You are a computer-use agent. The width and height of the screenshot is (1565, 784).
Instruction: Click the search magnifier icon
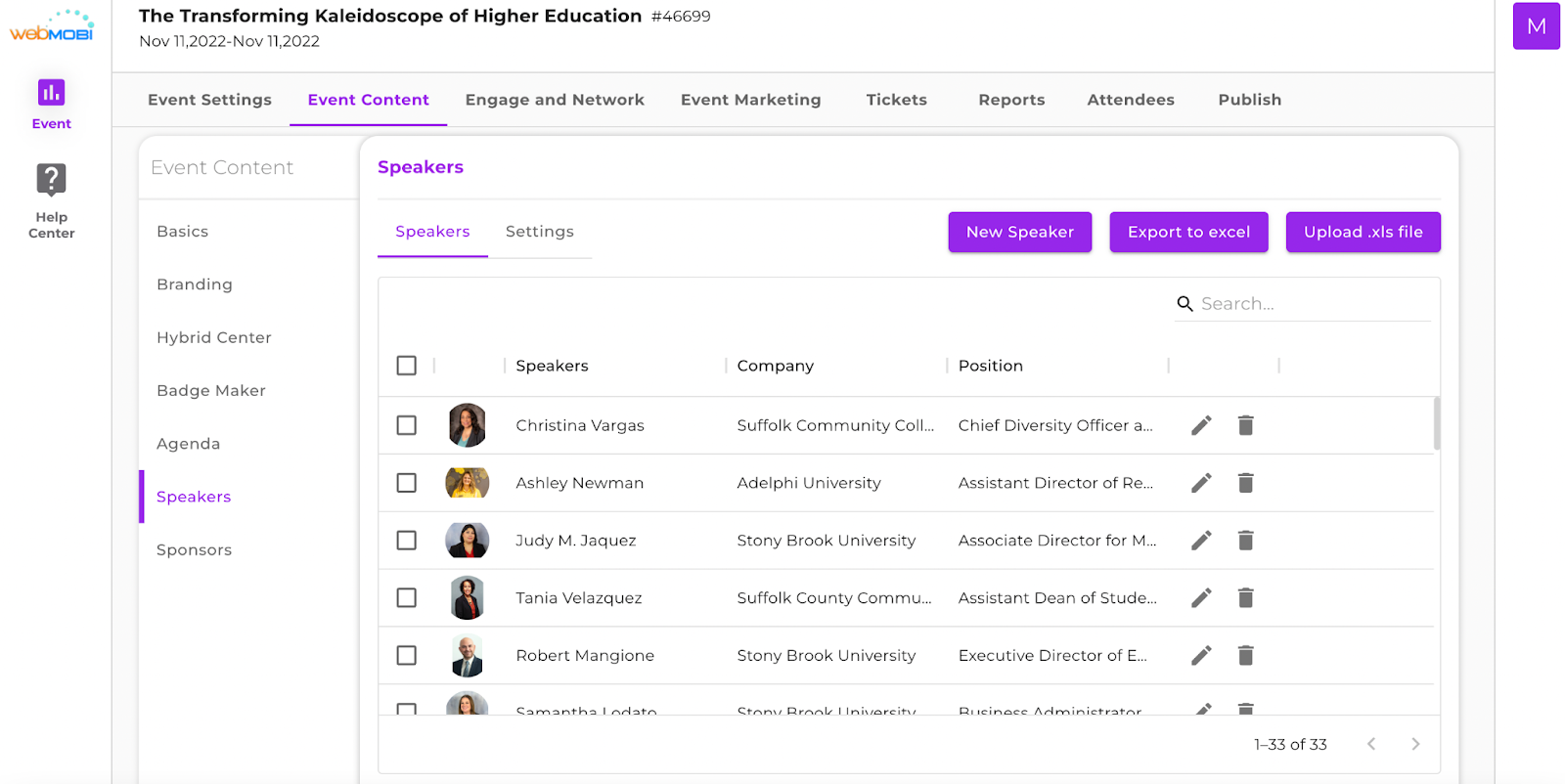click(1185, 304)
